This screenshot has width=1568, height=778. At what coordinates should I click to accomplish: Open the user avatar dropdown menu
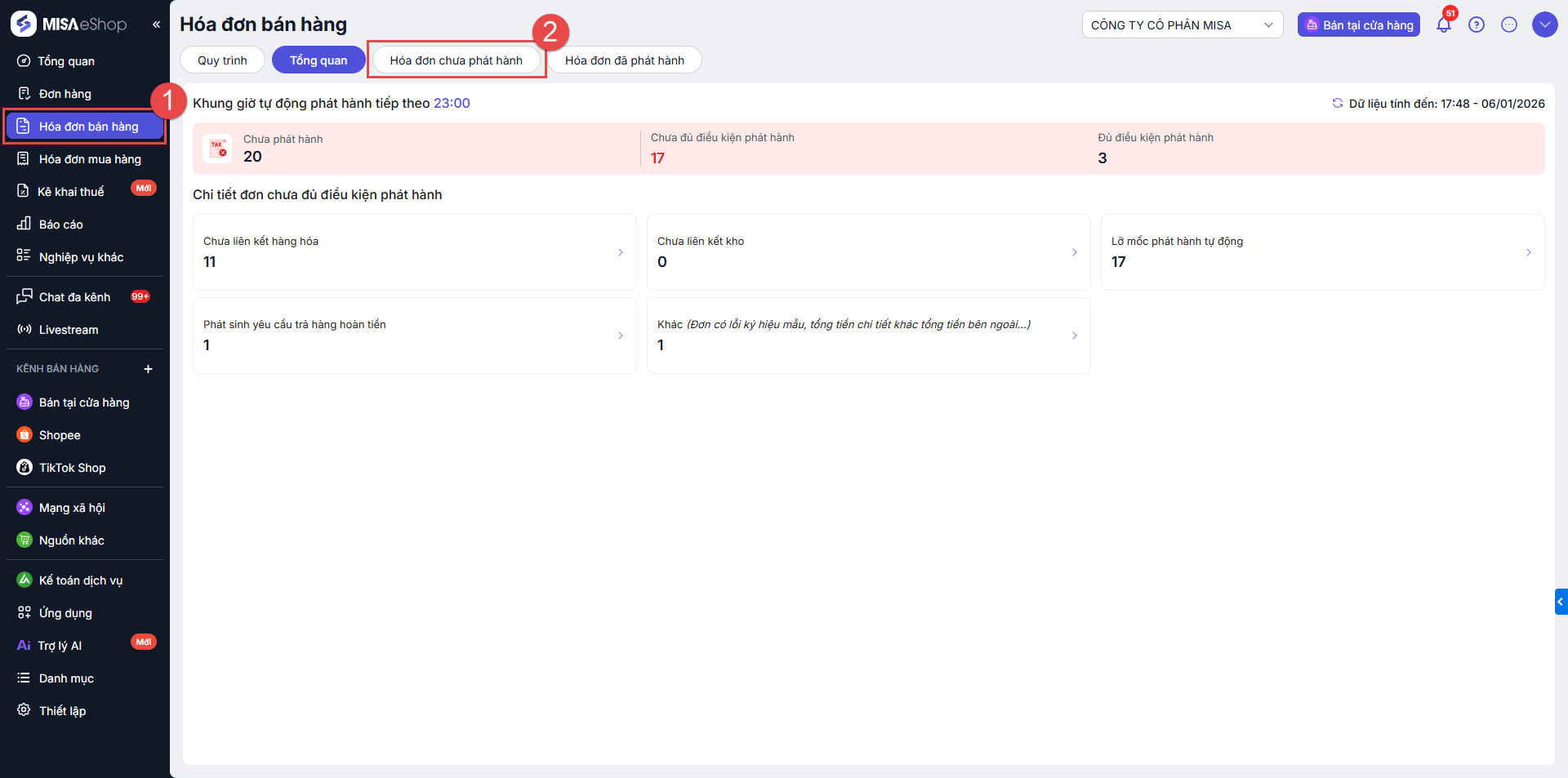[x=1544, y=25]
